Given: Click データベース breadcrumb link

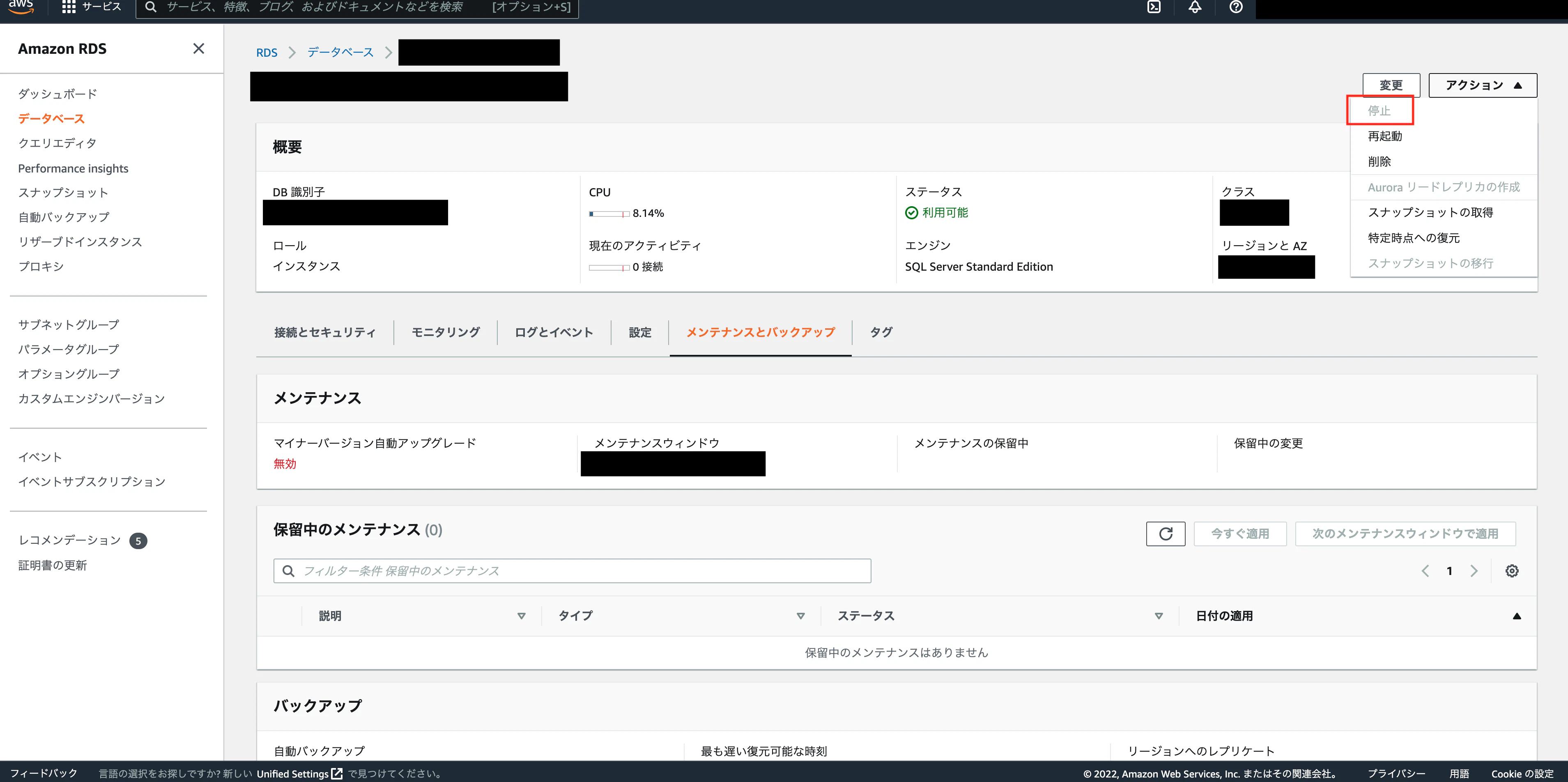Looking at the screenshot, I should coord(340,52).
